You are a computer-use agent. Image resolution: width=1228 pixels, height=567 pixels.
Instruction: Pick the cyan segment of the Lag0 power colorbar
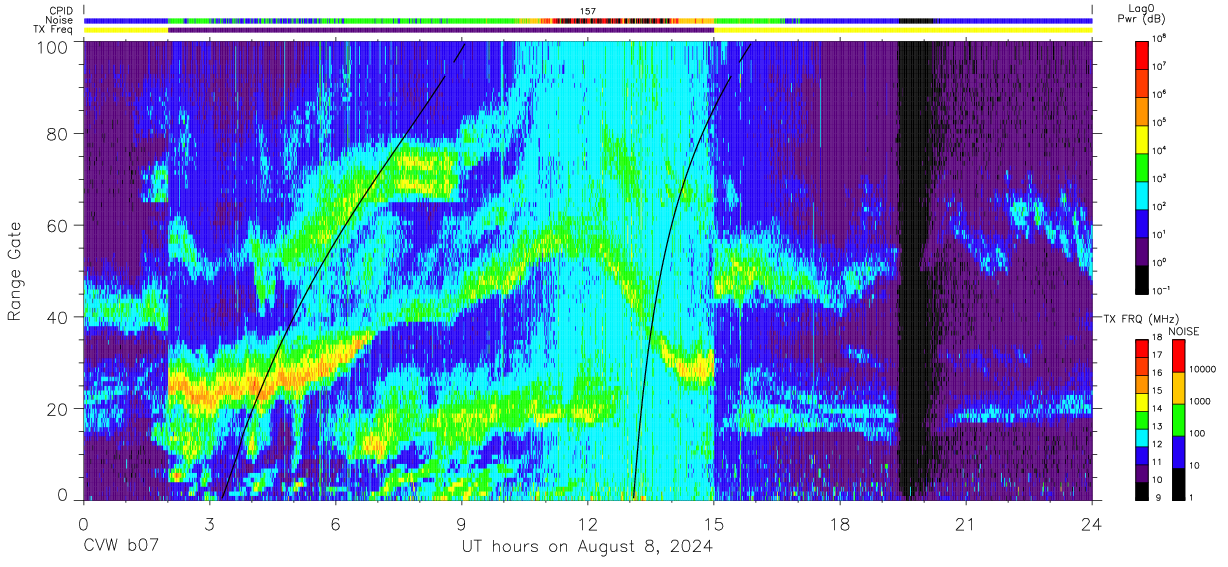point(1143,194)
